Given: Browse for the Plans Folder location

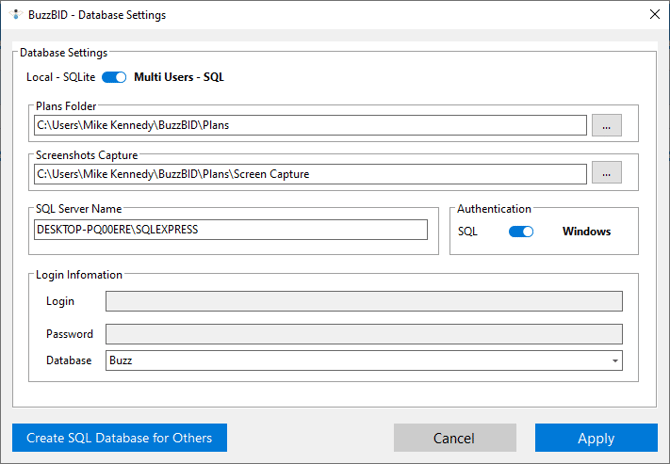Looking at the screenshot, I should [x=606, y=125].
